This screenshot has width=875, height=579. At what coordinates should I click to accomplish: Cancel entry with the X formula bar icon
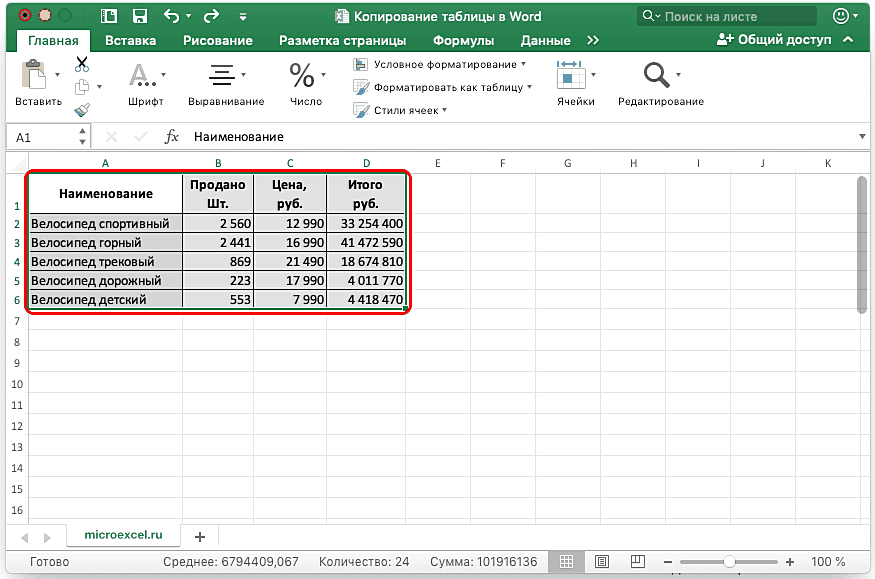[x=112, y=137]
